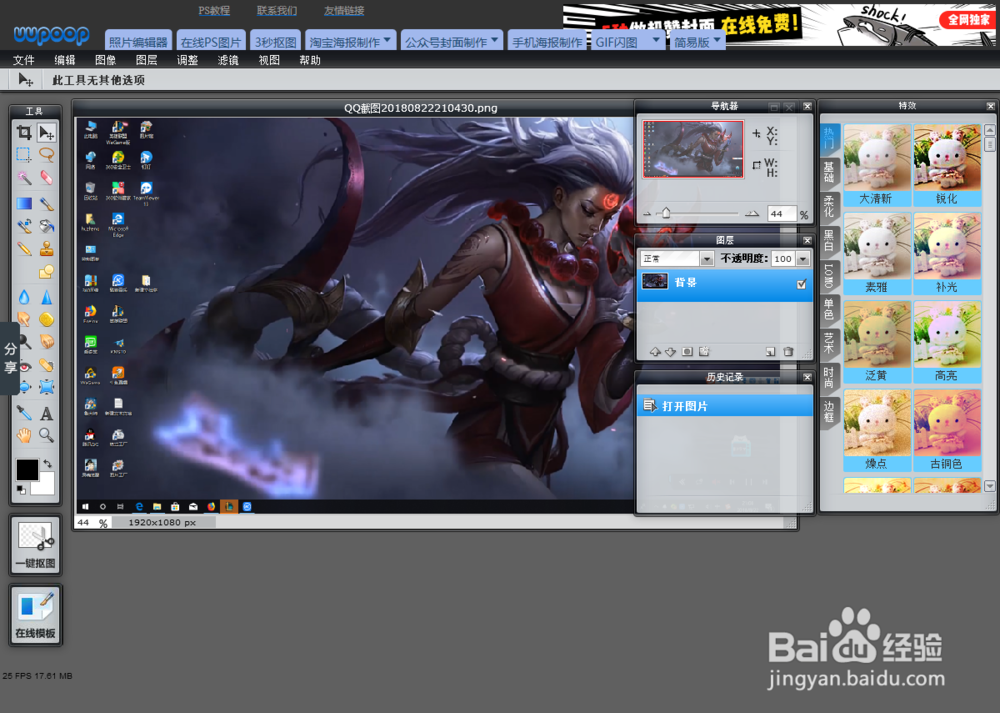This screenshot has height=713, width=1000.
Task: Move layer up in Layers panel
Action: tap(655, 351)
